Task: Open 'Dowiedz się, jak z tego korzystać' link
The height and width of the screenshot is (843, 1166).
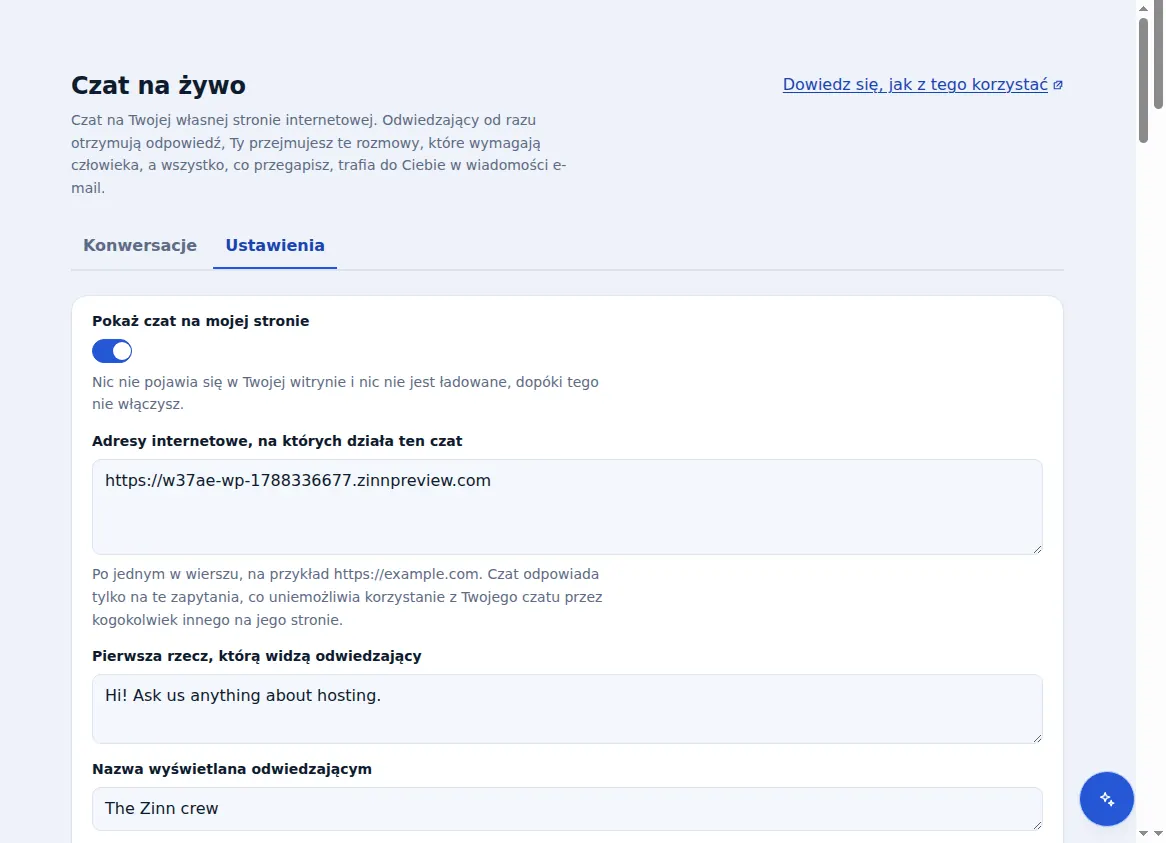Action: pyautogui.click(x=915, y=85)
